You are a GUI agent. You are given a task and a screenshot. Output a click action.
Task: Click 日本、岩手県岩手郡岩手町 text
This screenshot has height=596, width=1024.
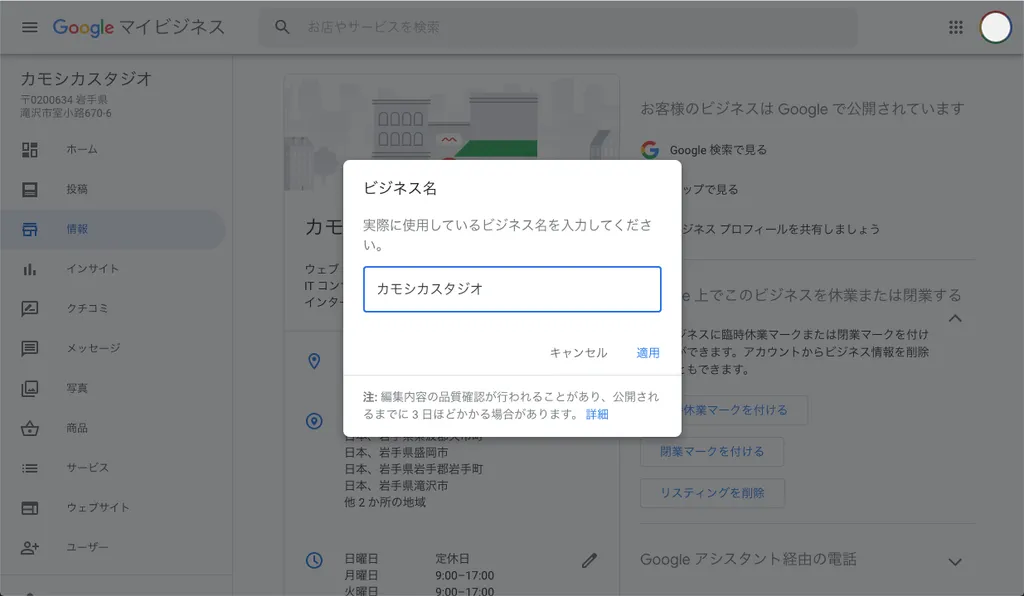[x=414, y=469]
